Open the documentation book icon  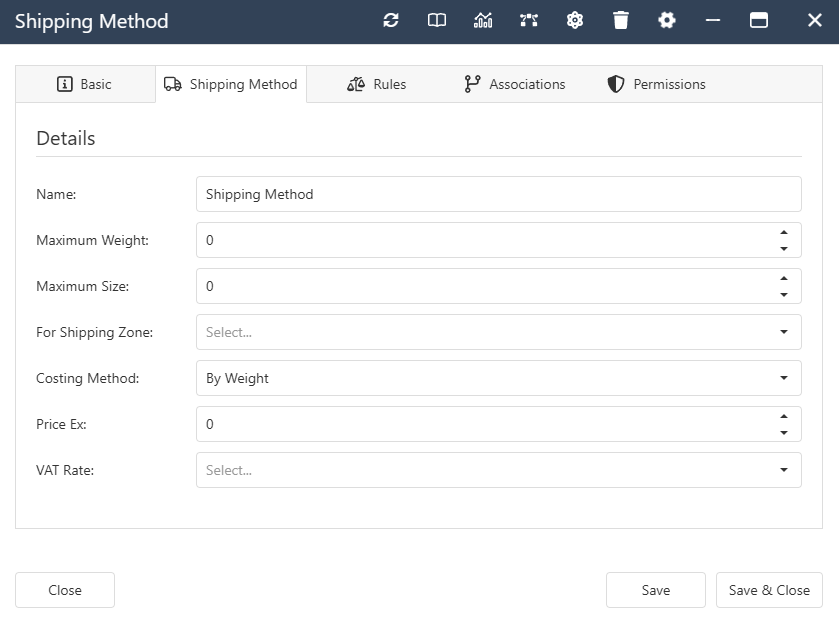[436, 20]
